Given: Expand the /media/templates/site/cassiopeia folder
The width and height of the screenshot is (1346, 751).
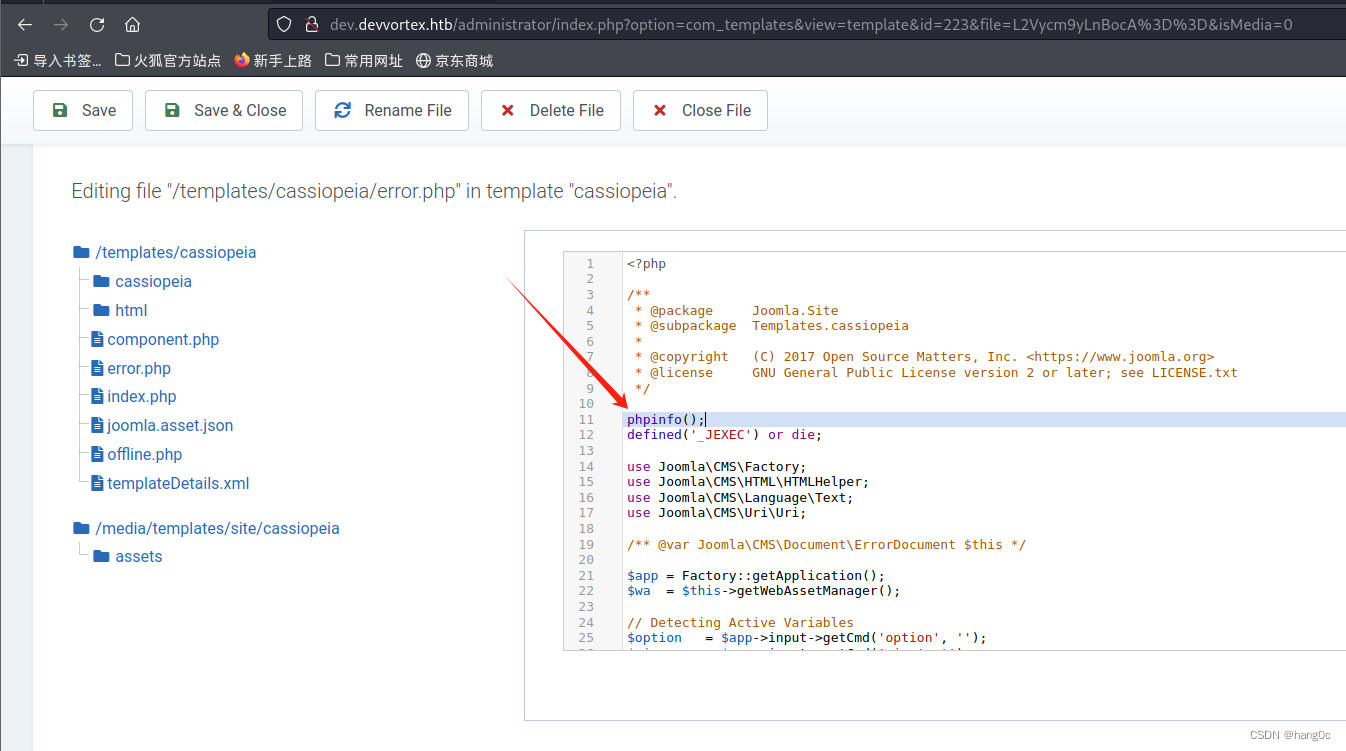Looking at the screenshot, I should [207, 527].
